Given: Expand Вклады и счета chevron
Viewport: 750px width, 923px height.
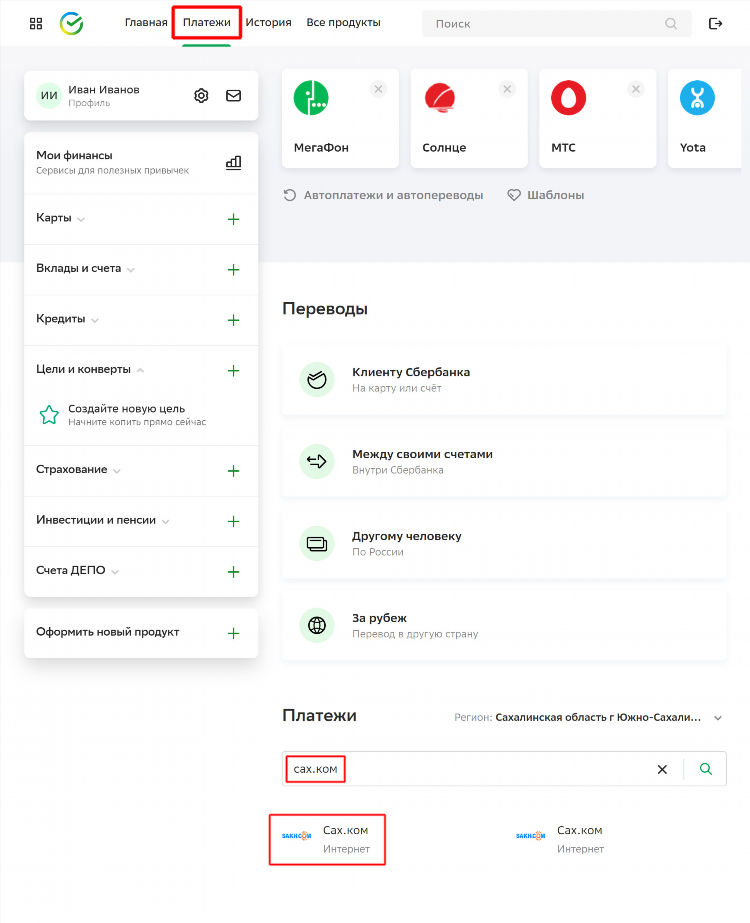Looking at the screenshot, I should pyautogui.click(x=131, y=270).
